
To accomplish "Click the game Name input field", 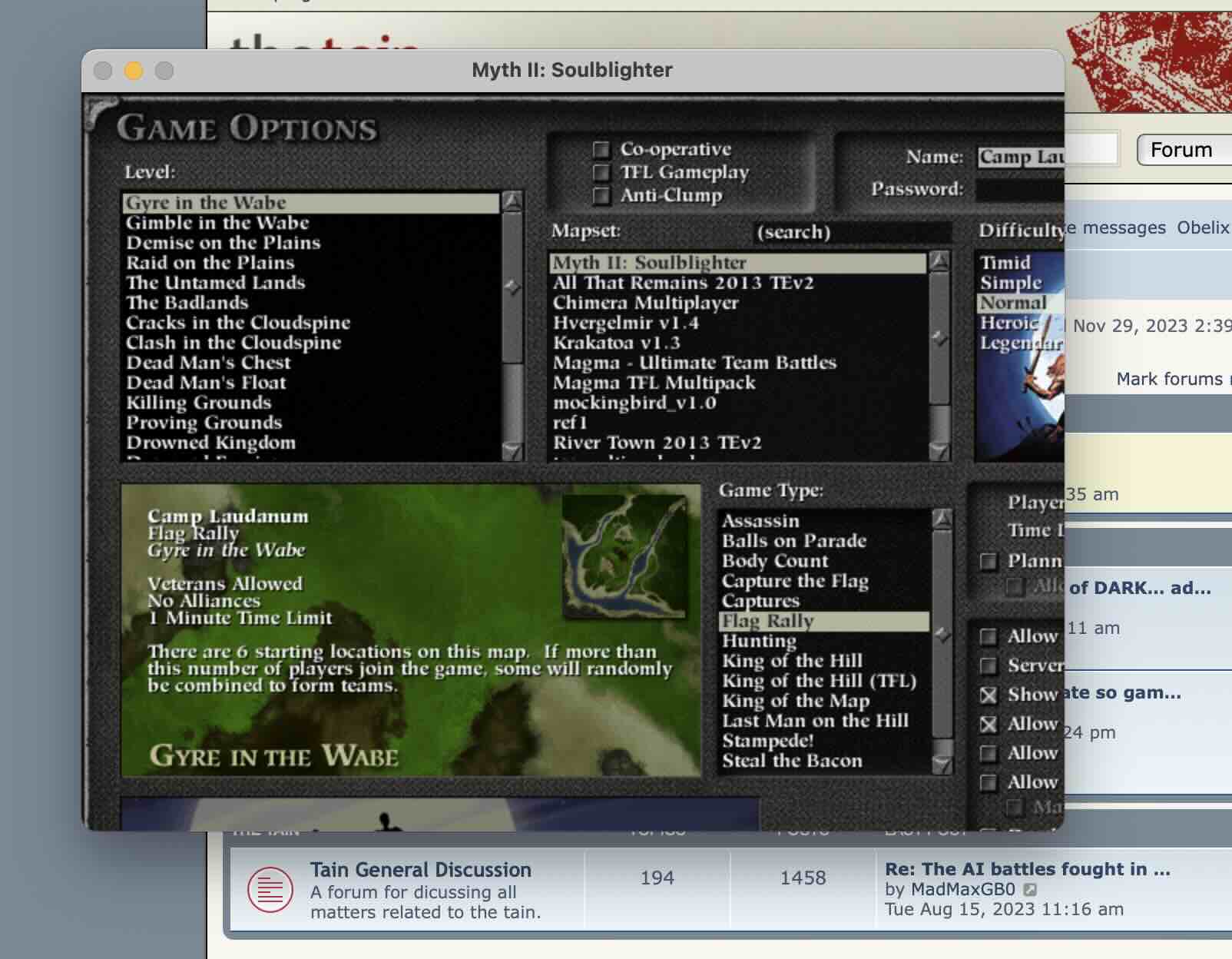I will click(x=1020, y=157).
